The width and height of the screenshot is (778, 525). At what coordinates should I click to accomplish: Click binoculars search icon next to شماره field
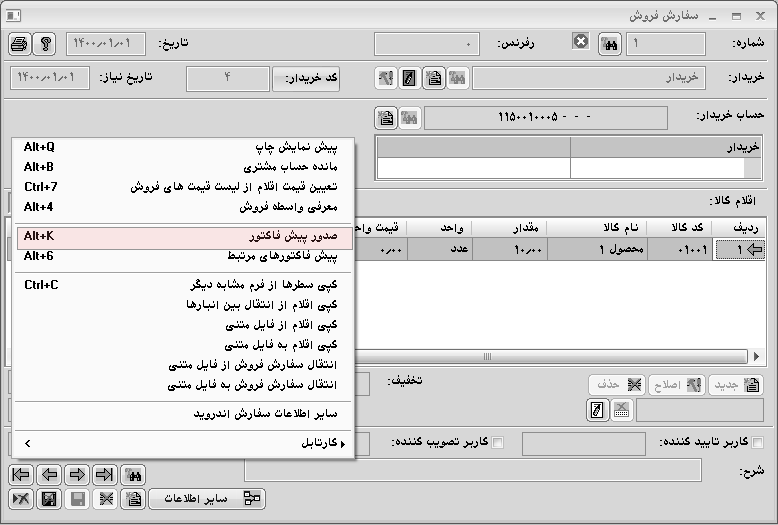(609, 44)
